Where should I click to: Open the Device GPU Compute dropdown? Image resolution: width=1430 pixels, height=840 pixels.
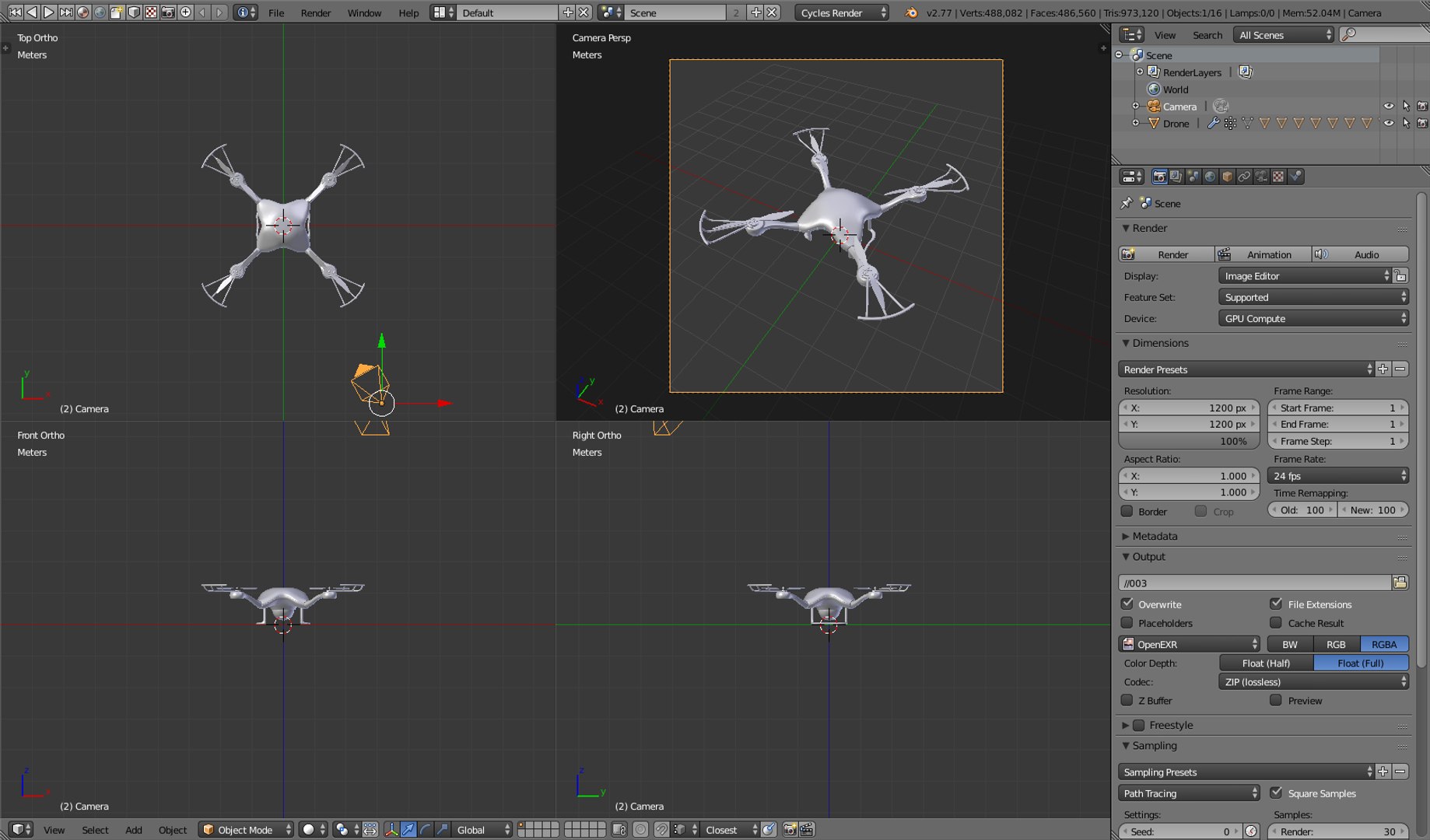pos(1313,318)
